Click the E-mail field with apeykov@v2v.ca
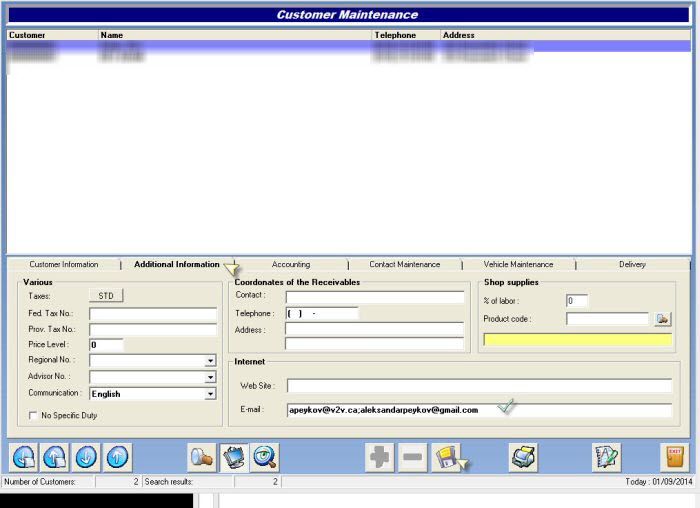 click(479, 410)
